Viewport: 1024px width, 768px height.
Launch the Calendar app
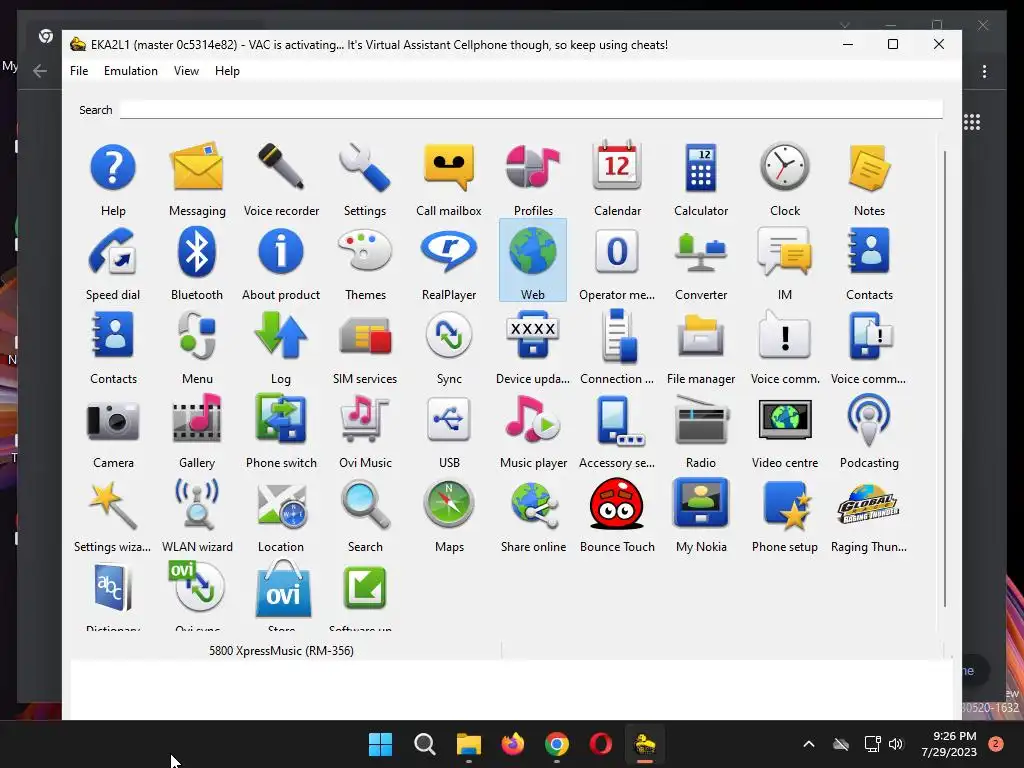[x=617, y=167]
